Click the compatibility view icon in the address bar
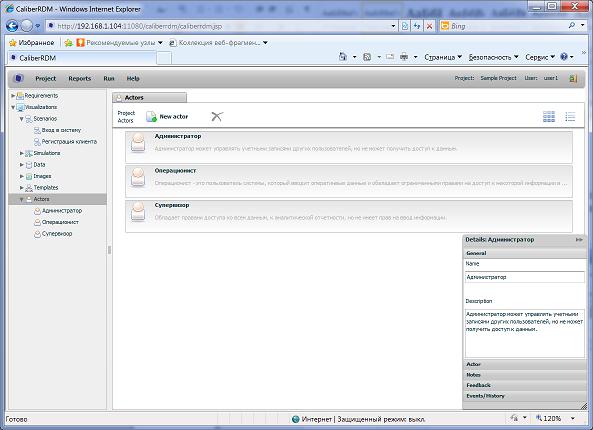This screenshot has height=430, width=593. (405, 26)
